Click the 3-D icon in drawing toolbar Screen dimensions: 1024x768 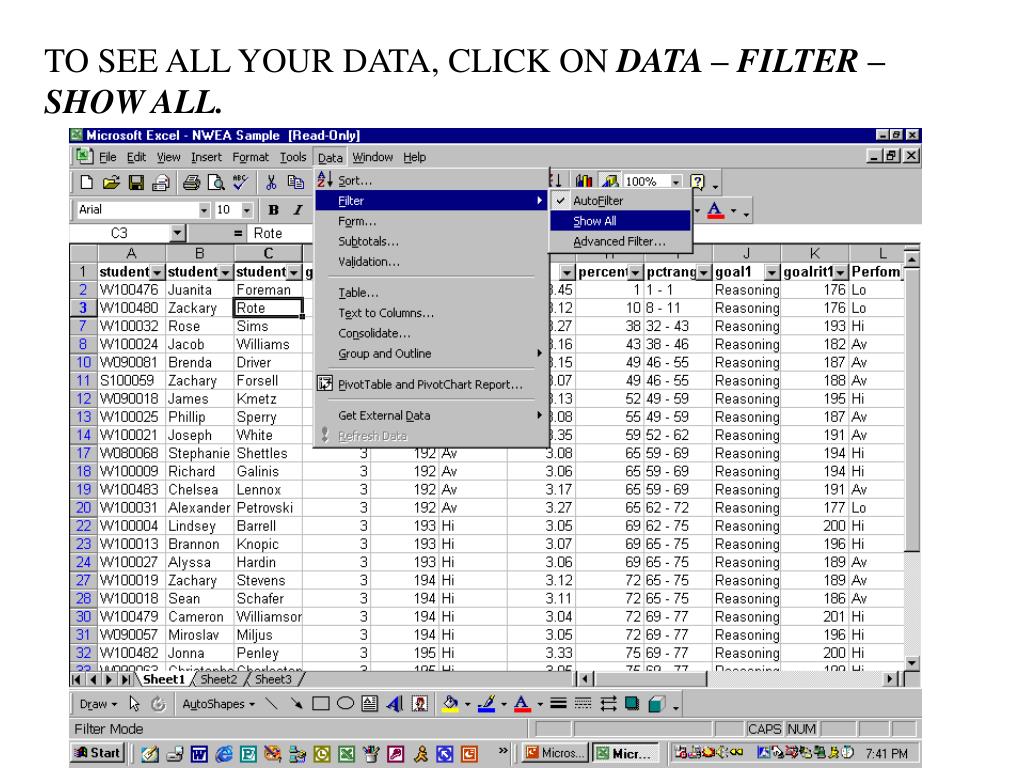point(657,703)
